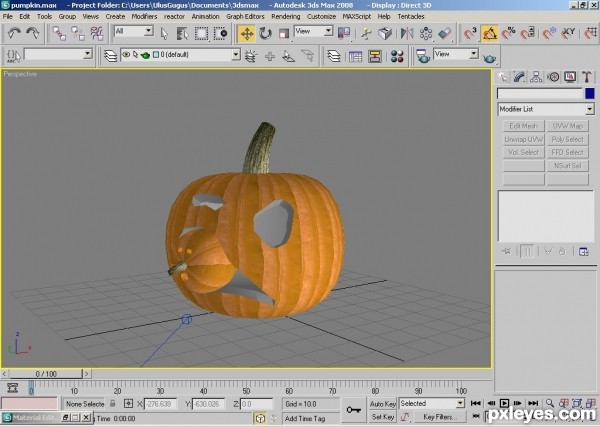Switch to the Motion panel tab
This screenshot has height=427, width=600.
[x=553, y=77]
